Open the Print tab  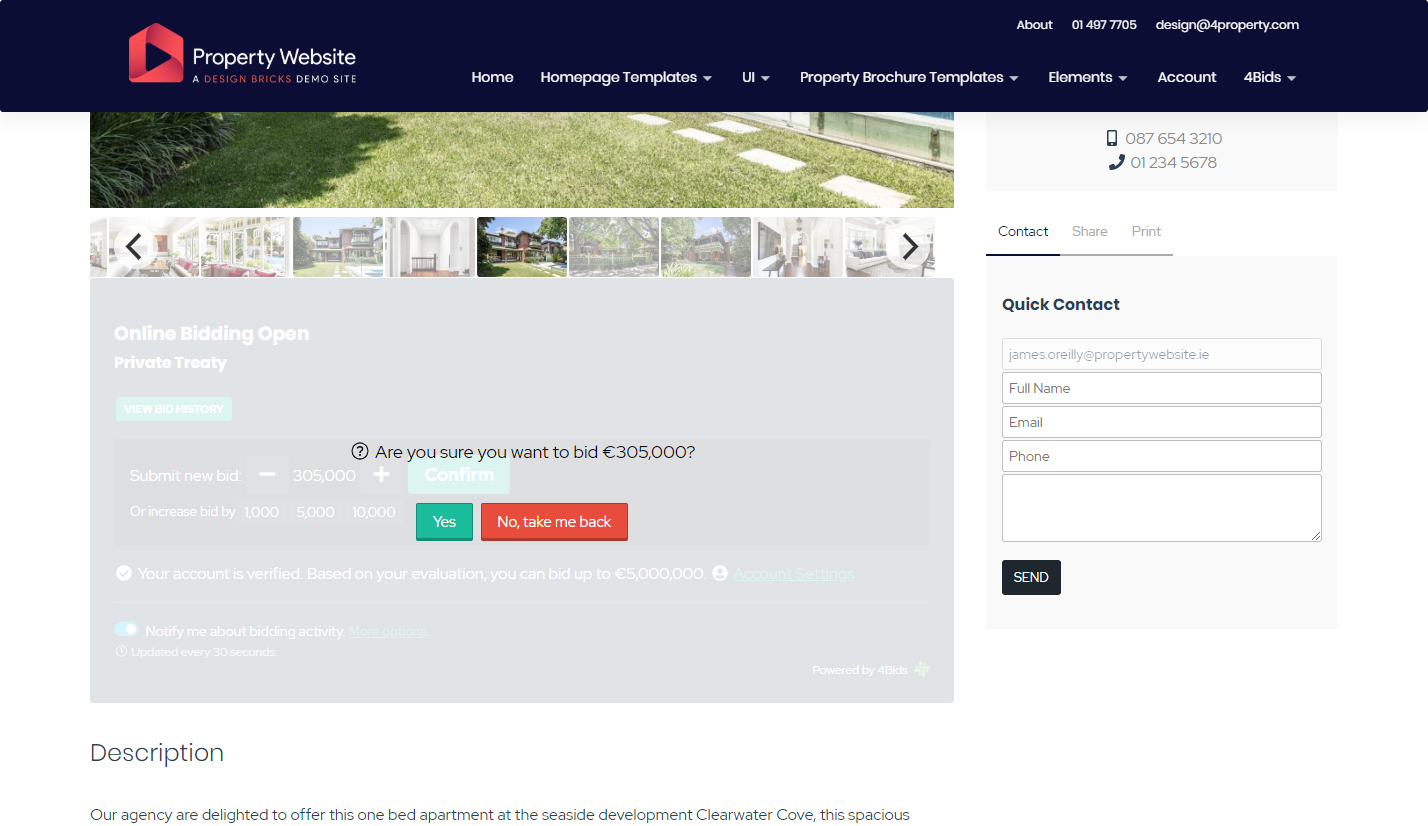1146,232
